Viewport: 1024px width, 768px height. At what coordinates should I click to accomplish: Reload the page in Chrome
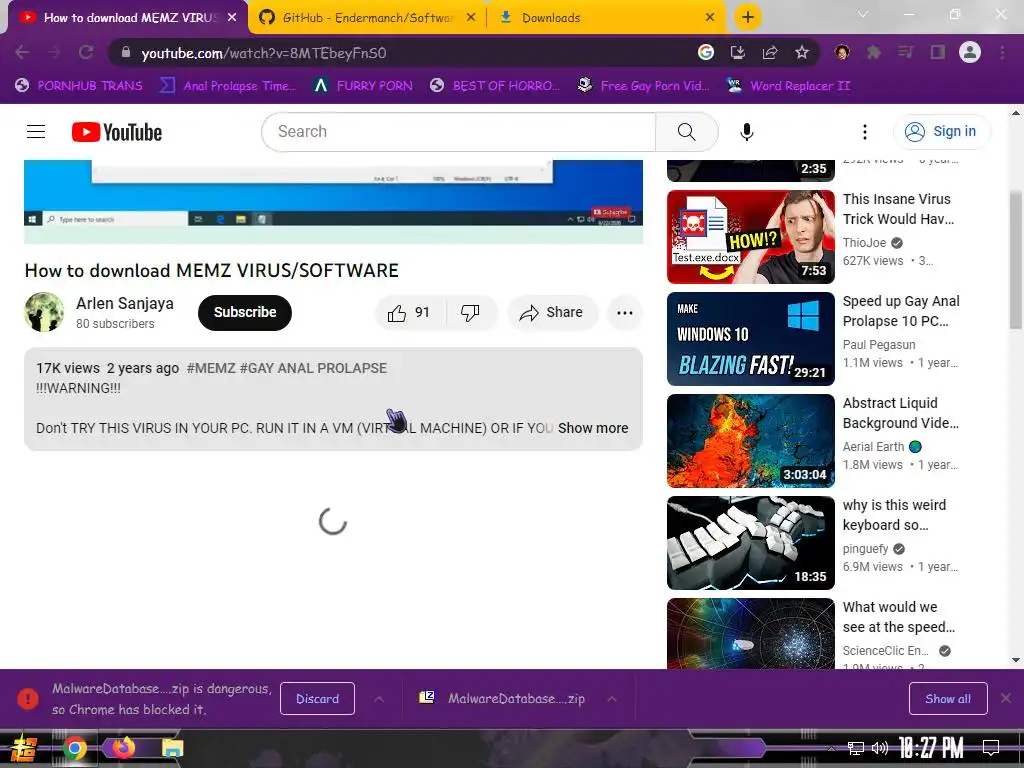point(86,52)
